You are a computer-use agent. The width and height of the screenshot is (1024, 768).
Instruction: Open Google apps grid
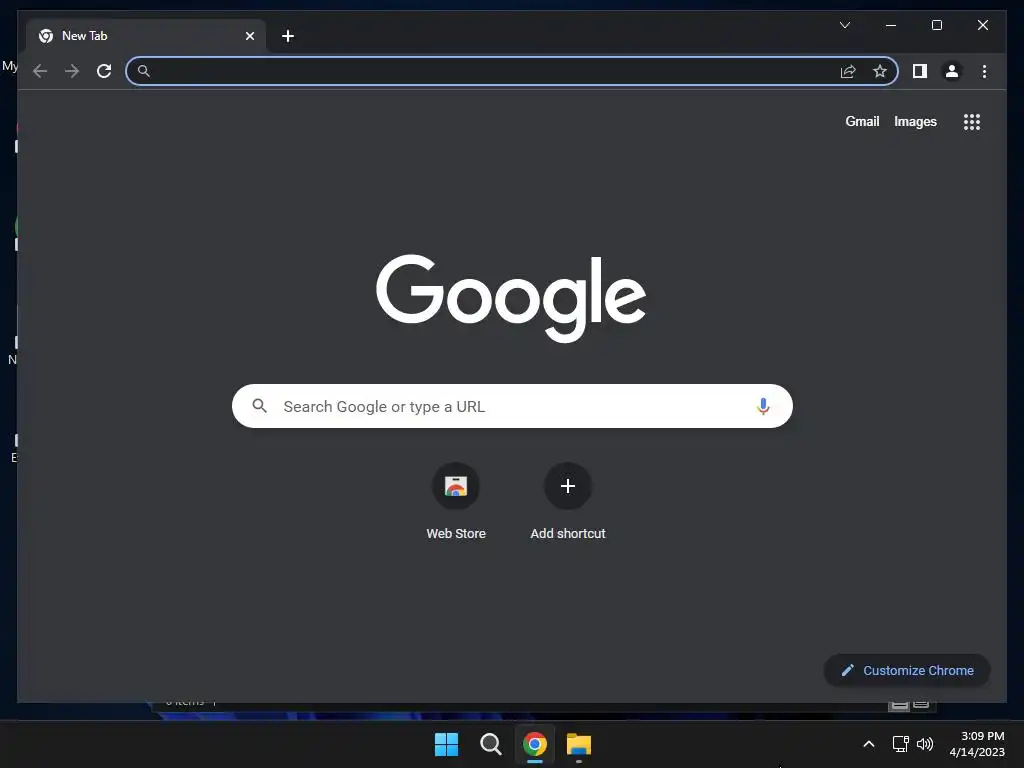pyautogui.click(x=972, y=121)
